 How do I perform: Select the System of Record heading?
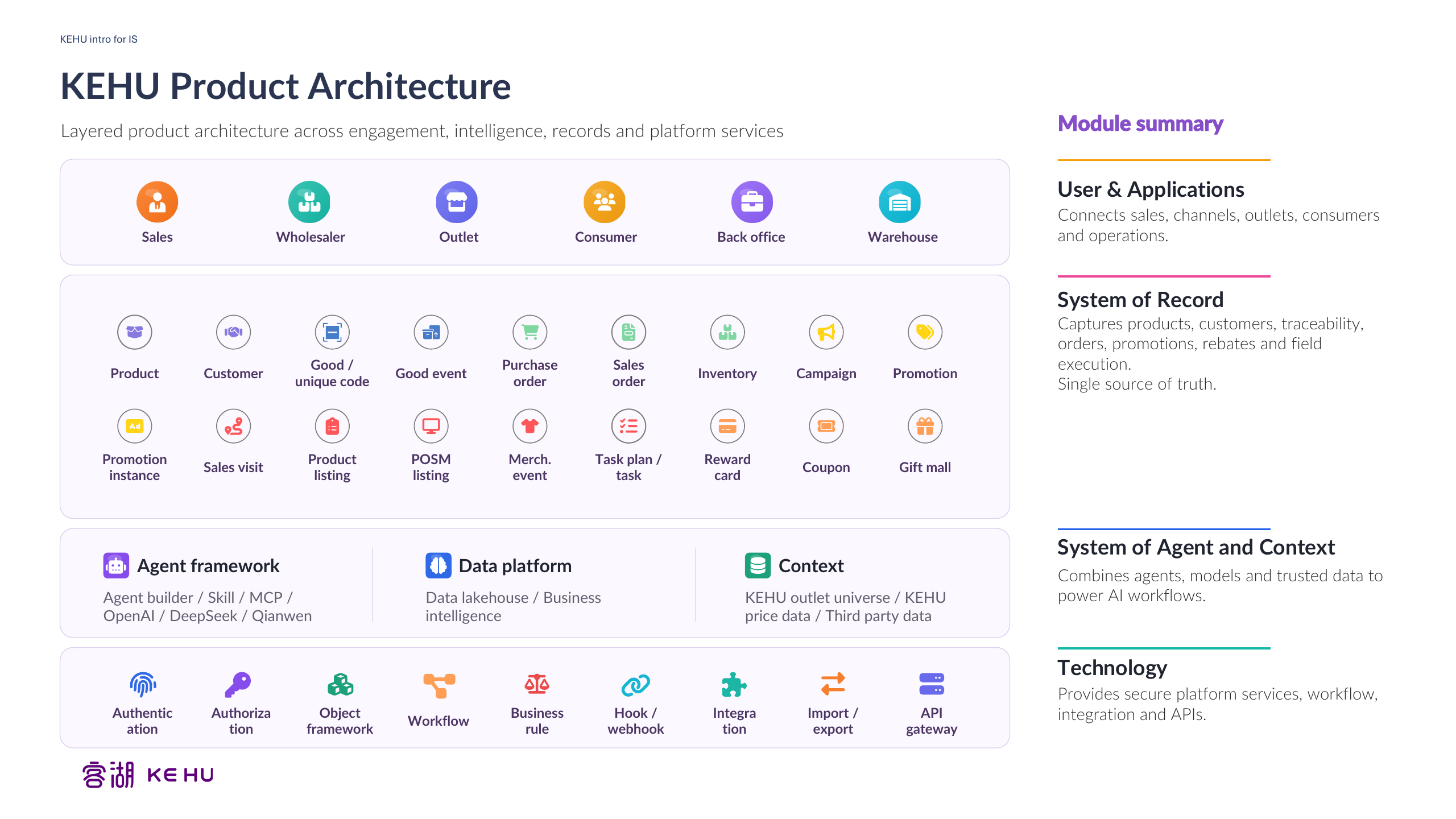pos(1140,300)
